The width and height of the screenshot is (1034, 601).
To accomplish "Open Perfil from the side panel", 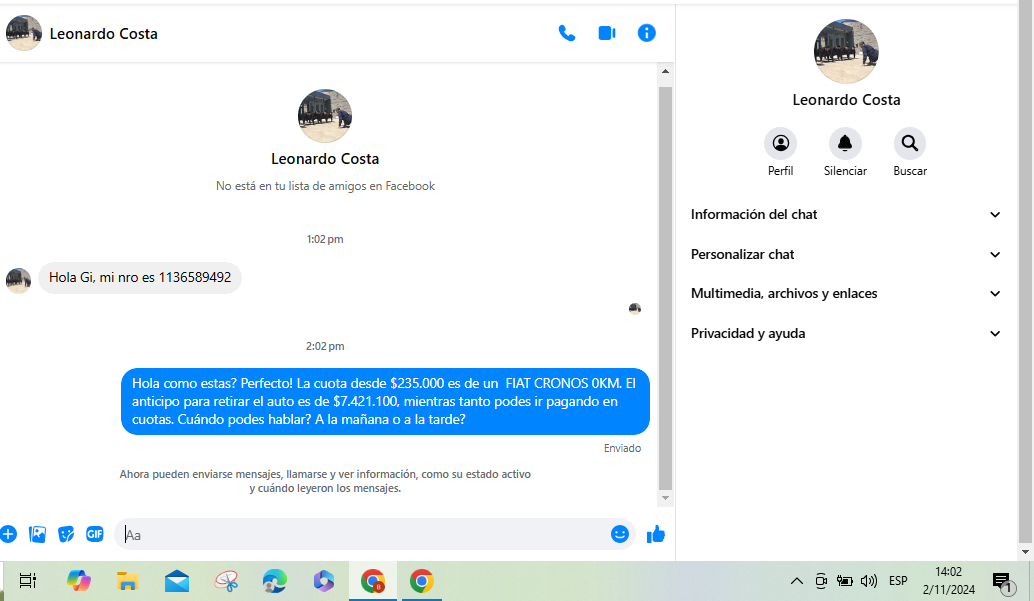I will pos(781,143).
